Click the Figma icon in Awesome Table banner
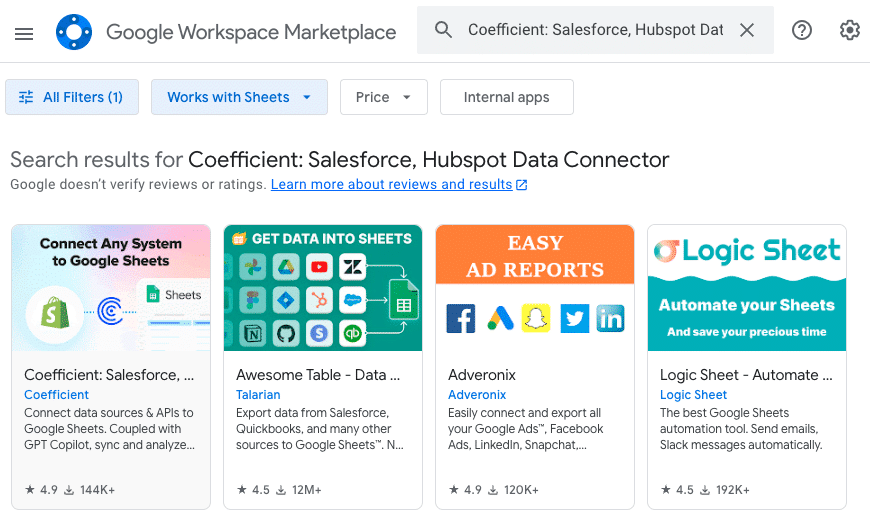This screenshot has height=529, width=870. coord(252,300)
